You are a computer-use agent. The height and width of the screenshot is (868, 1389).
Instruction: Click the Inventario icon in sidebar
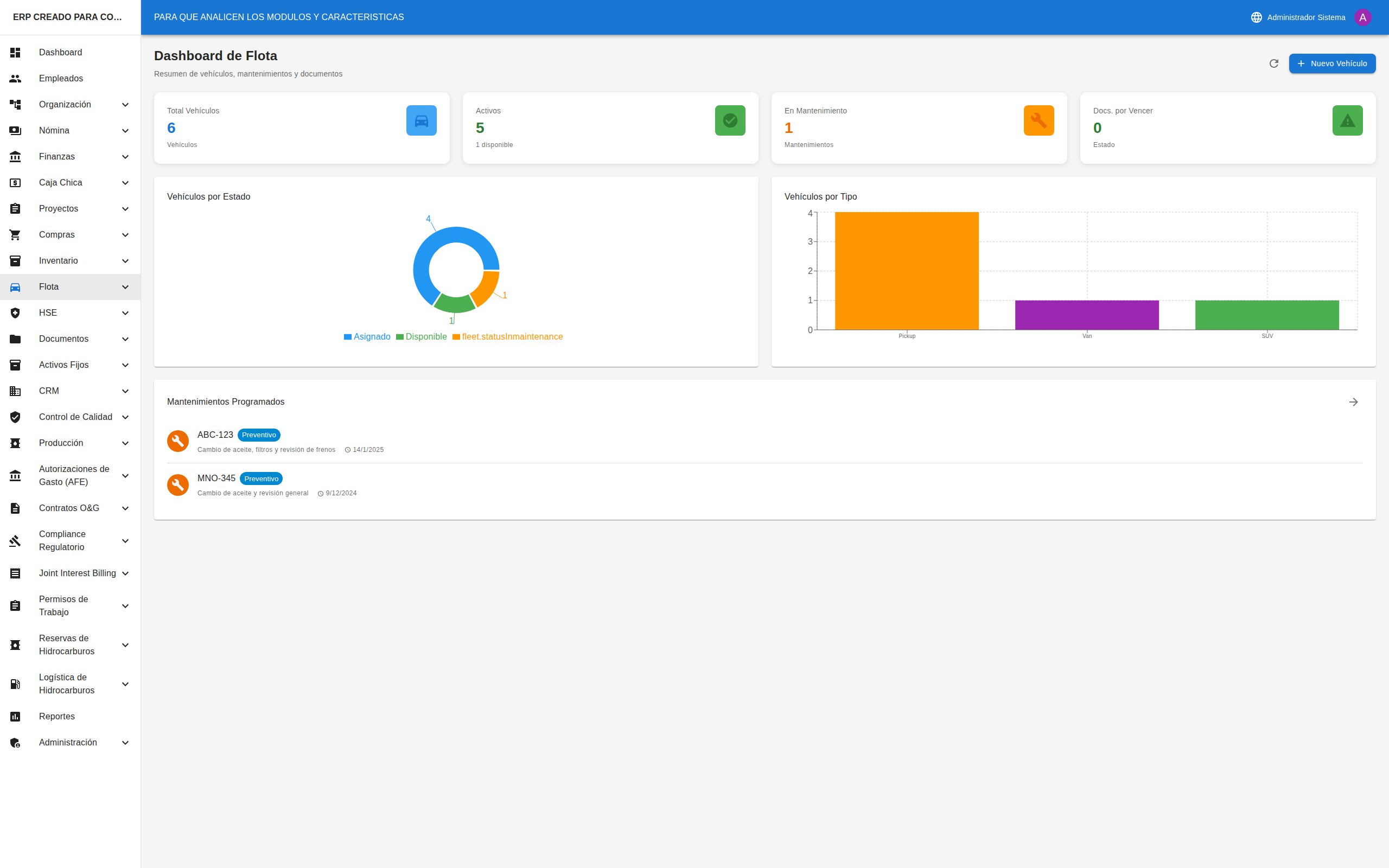pyautogui.click(x=15, y=260)
